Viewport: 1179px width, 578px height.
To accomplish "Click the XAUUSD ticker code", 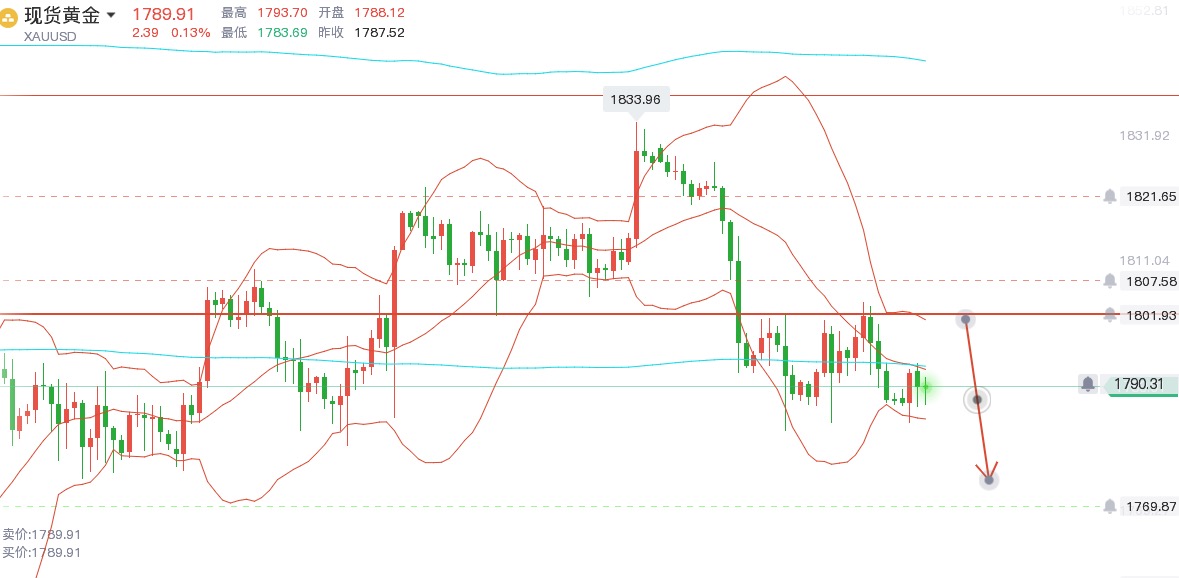I will point(50,36).
